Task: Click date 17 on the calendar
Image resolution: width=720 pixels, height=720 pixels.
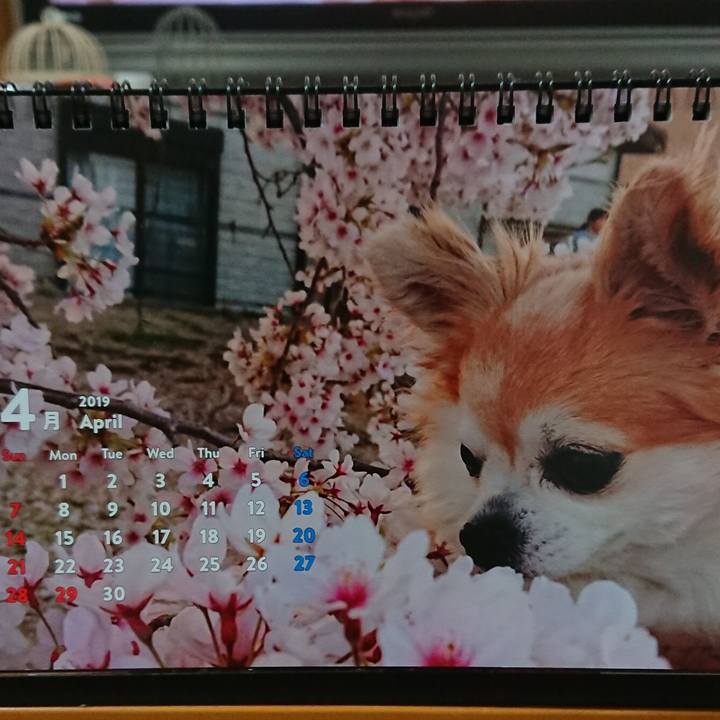Action: (x=160, y=536)
